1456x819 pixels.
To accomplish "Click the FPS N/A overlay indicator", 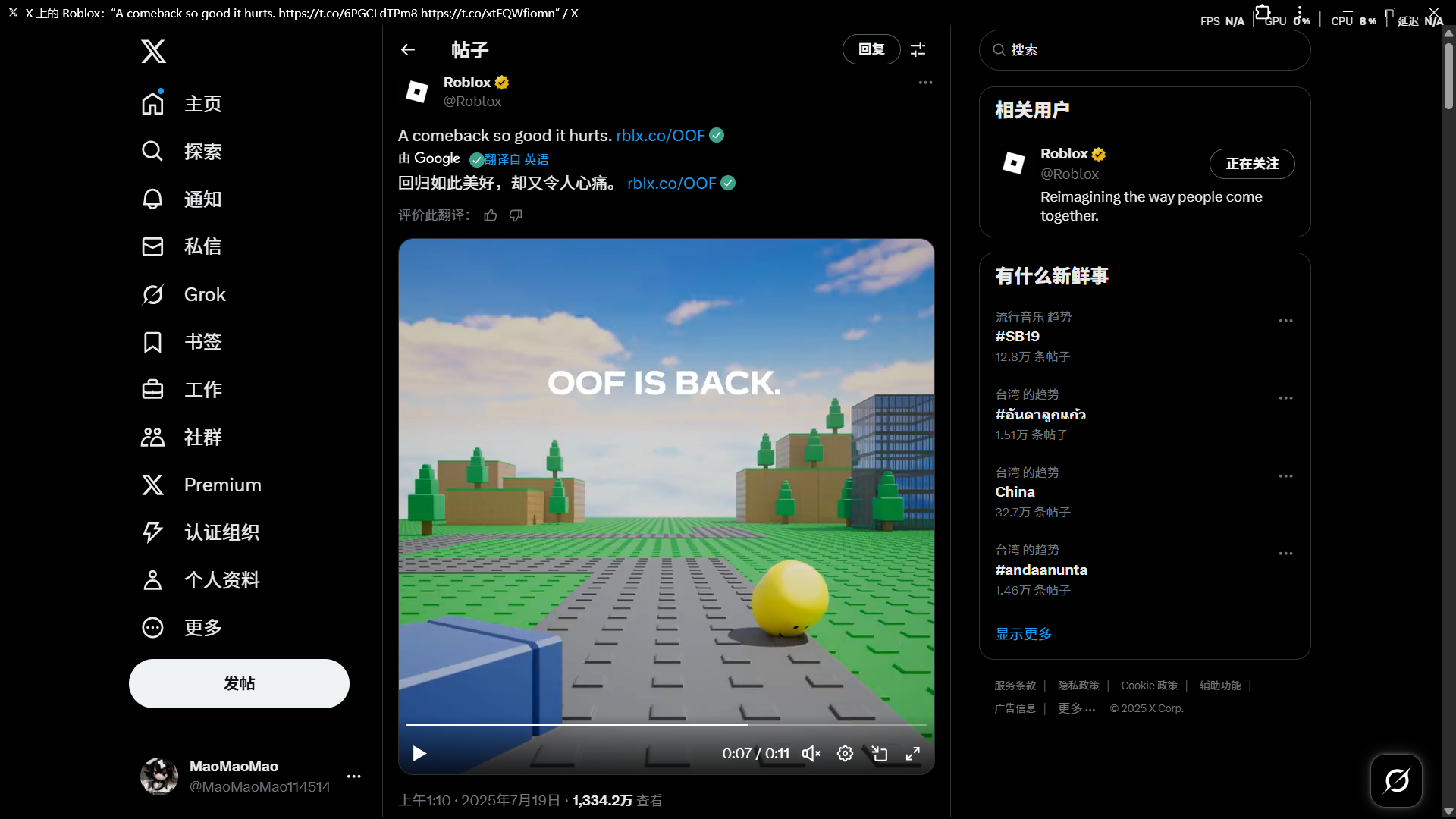I will click(x=1222, y=21).
